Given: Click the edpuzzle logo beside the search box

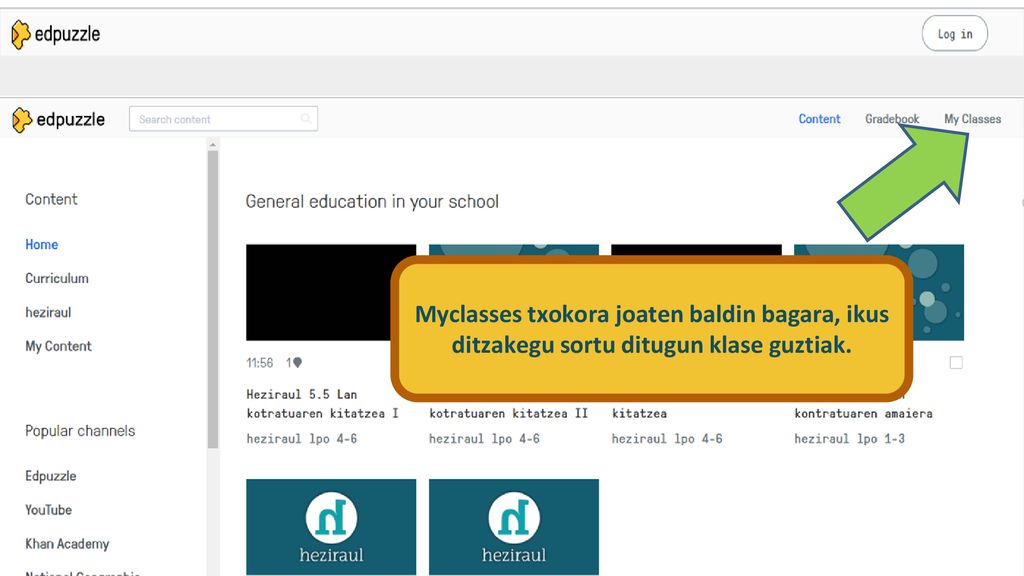Looking at the screenshot, I should pos(59,120).
